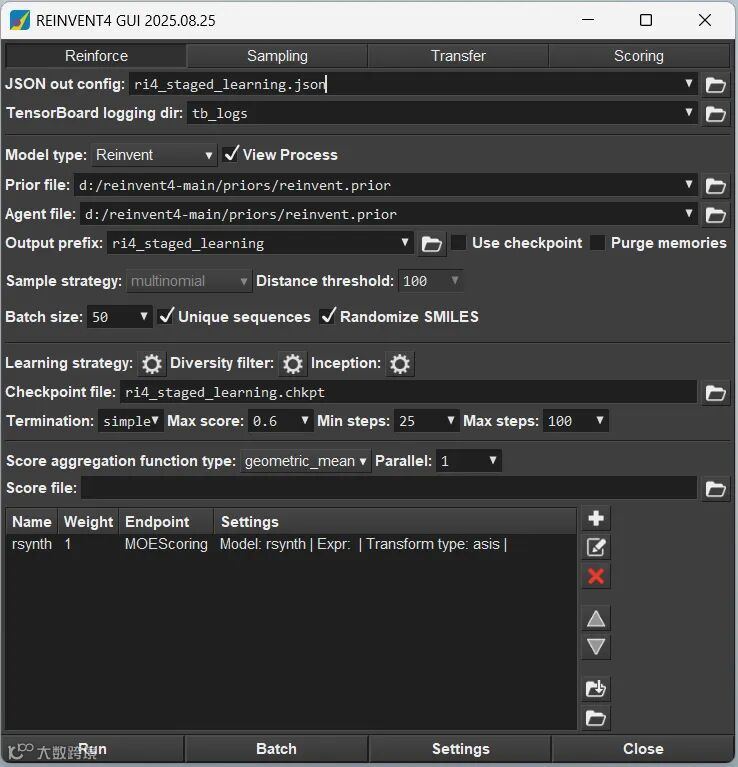
Task: Open Learning strategy gear settings
Action: point(152,363)
